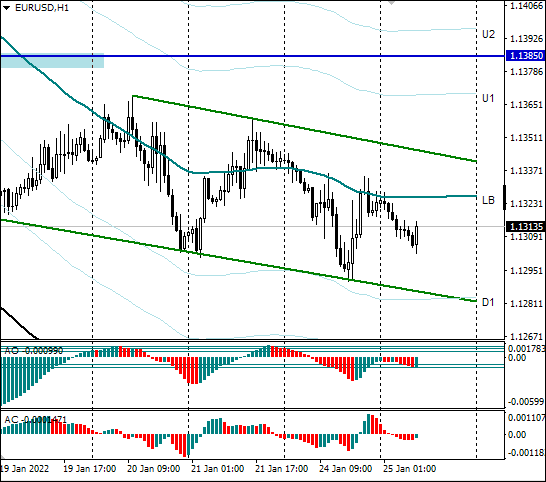Click the 21 Jan 17:00 time label

[281, 469]
